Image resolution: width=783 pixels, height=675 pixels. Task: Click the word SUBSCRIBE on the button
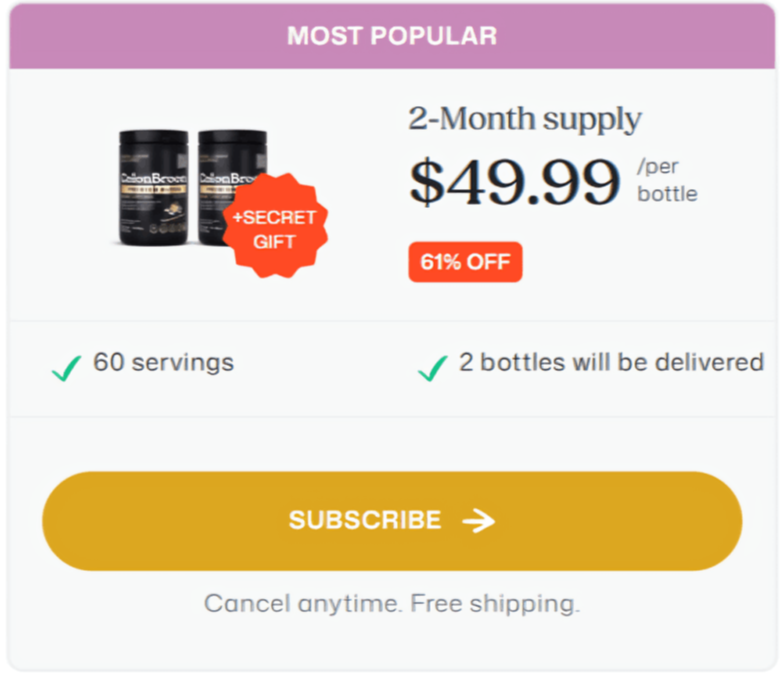pos(365,520)
